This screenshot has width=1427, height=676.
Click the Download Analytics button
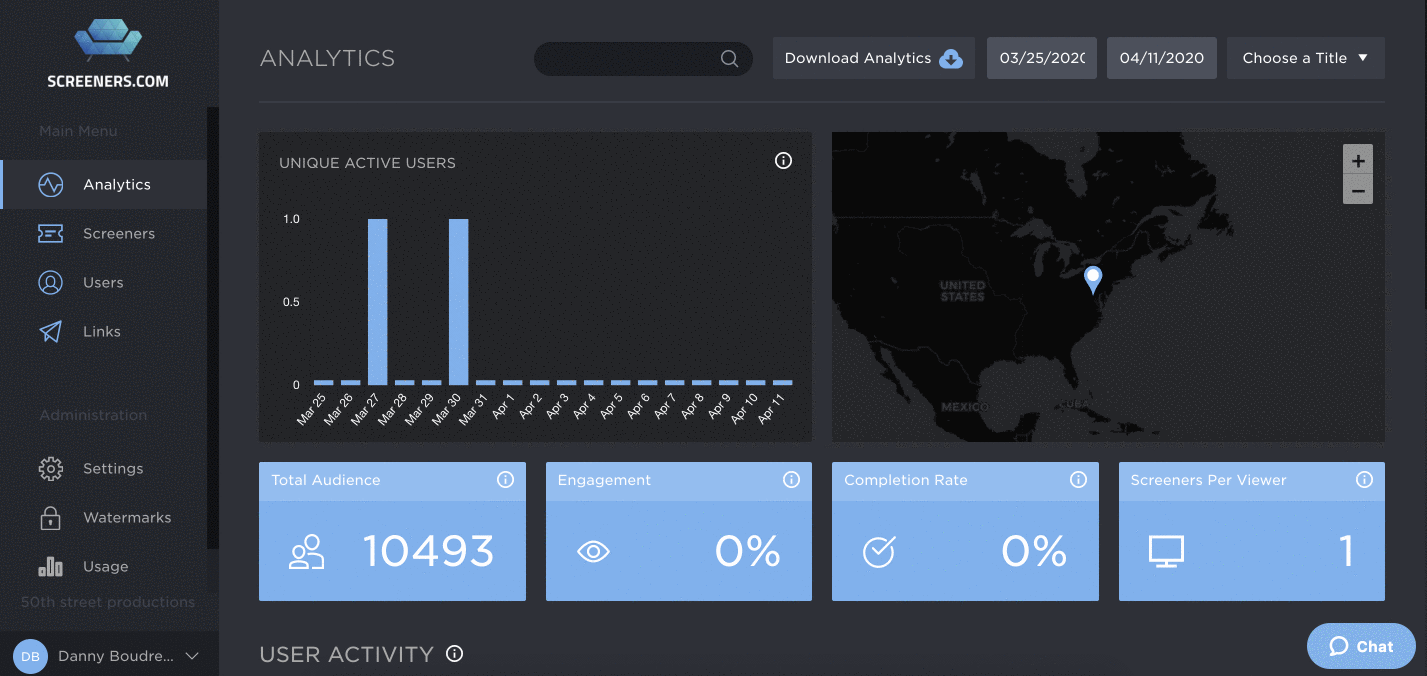tap(872, 58)
